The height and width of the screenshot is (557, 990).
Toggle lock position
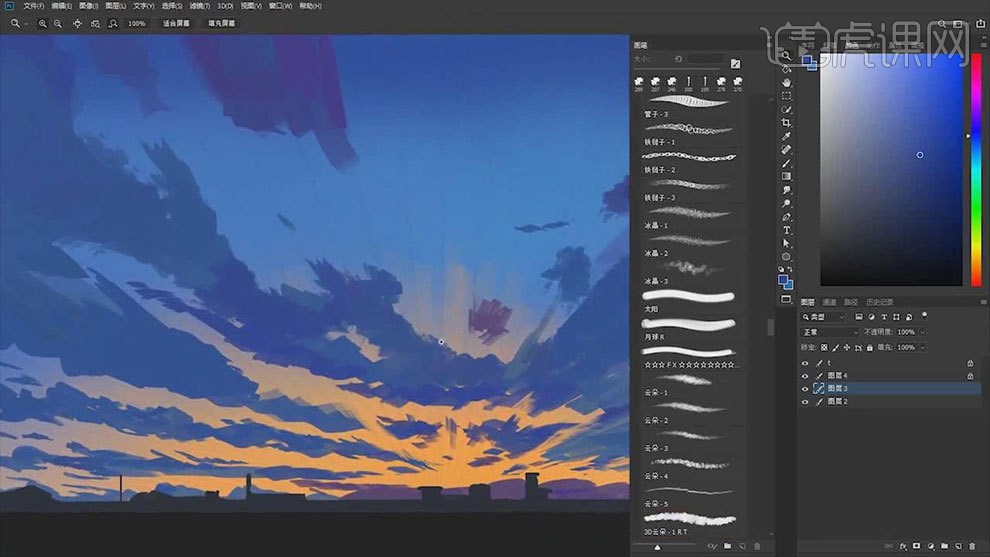click(x=847, y=347)
